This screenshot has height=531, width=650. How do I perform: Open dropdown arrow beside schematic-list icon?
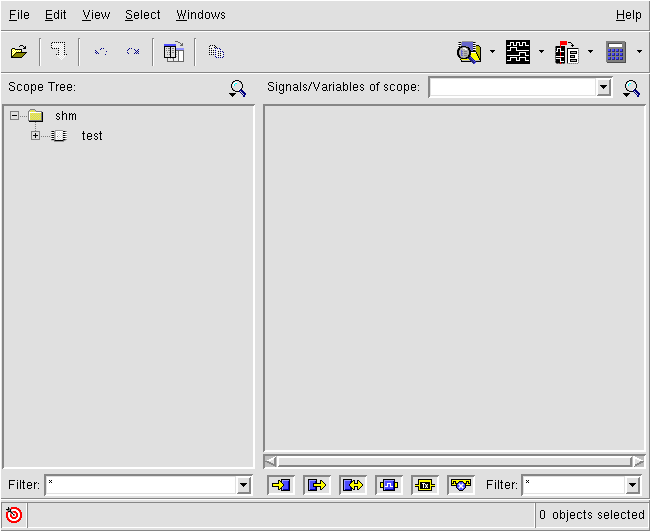(590, 52)
